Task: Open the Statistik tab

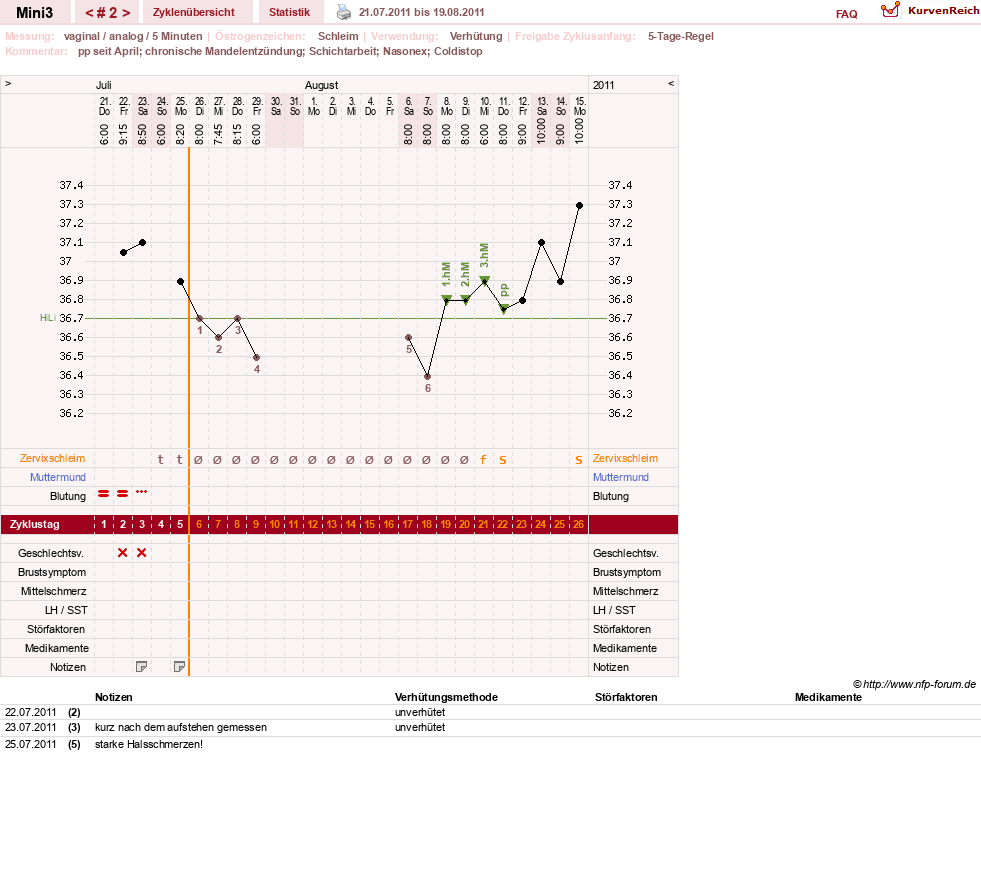Action: click(289, 13)
